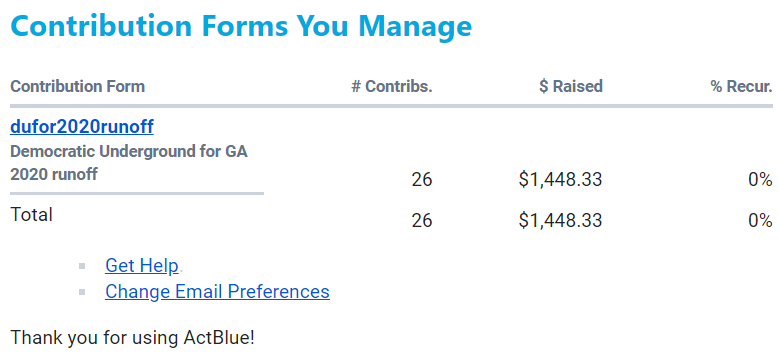Image resolution: width=779 pixels, height=363 pixels.
Task: Click the $1,448.33 amount in dufor2020runoff row
Action: [560, 180]
